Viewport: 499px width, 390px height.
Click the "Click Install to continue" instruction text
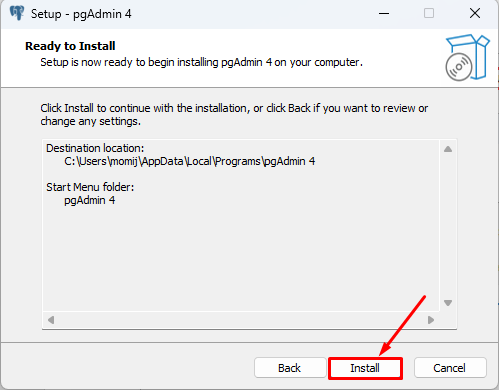tap(234, 115)
